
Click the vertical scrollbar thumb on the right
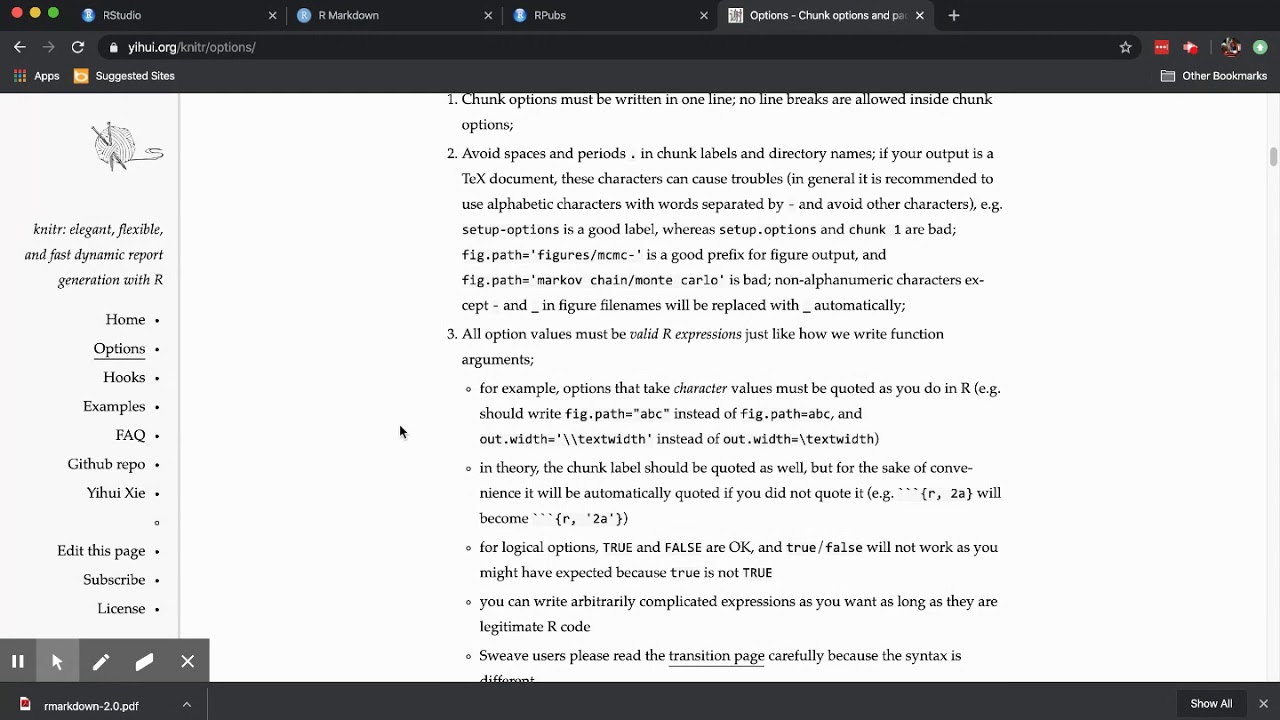click(1273, 157)
